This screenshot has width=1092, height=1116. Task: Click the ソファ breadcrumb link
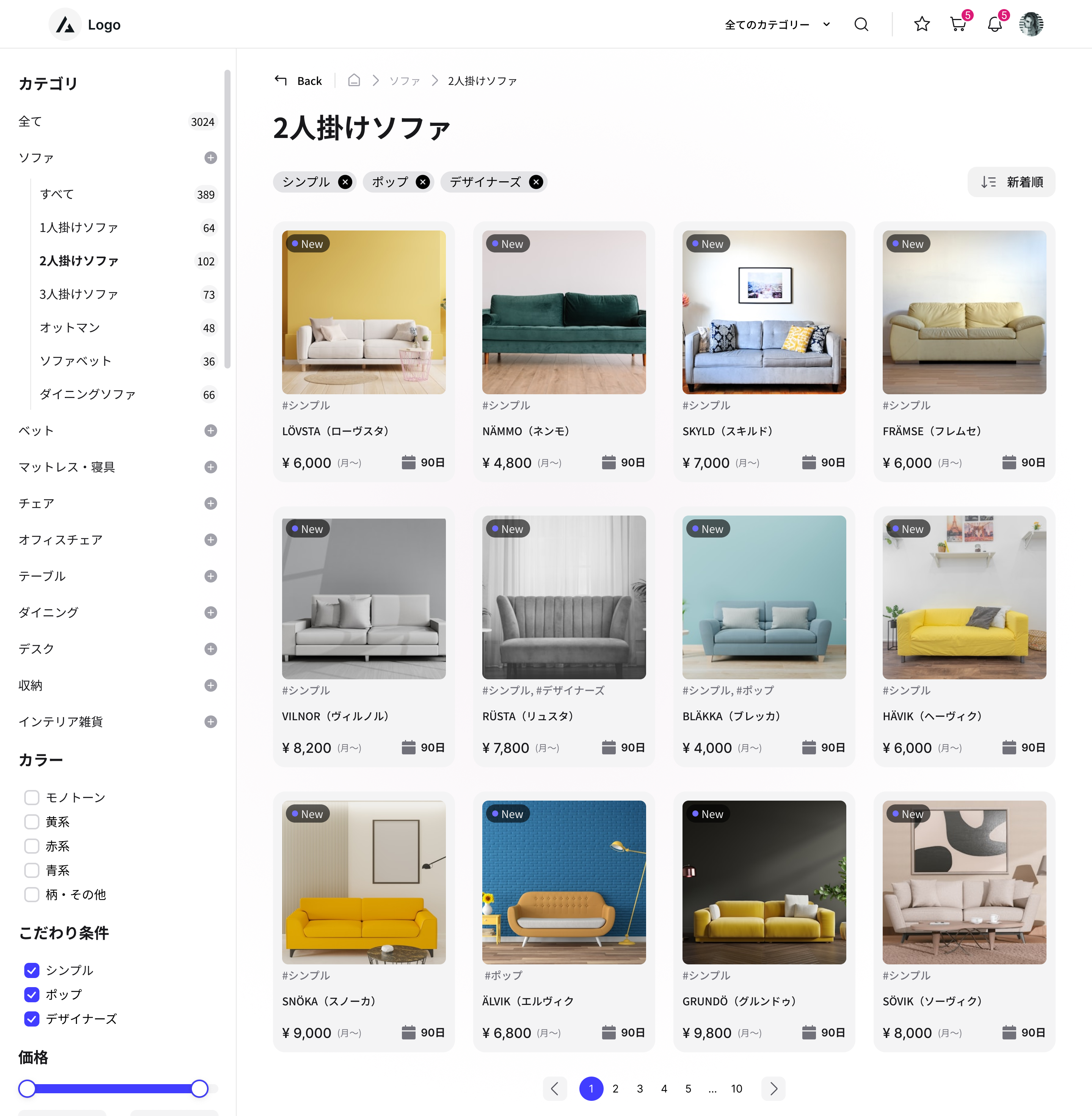pyautogui.click(x=404, y=81)
